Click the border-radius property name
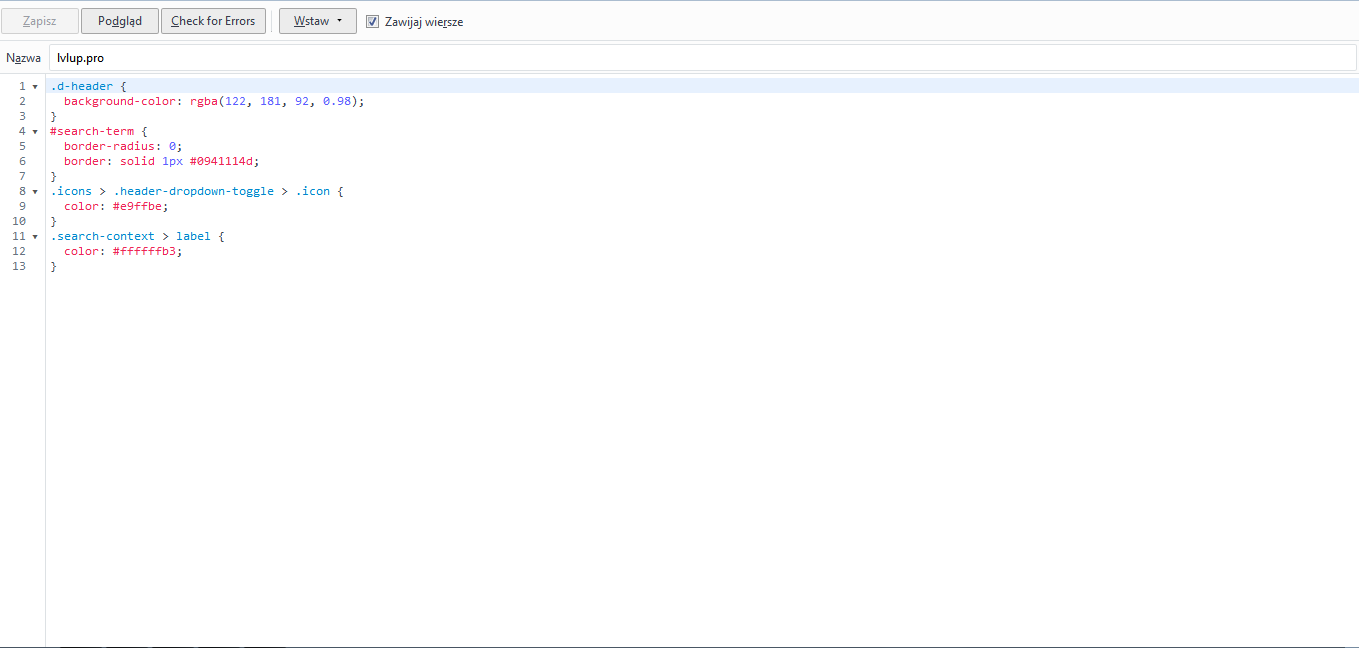Screen dimensions: 1359x648 (109, 146)
